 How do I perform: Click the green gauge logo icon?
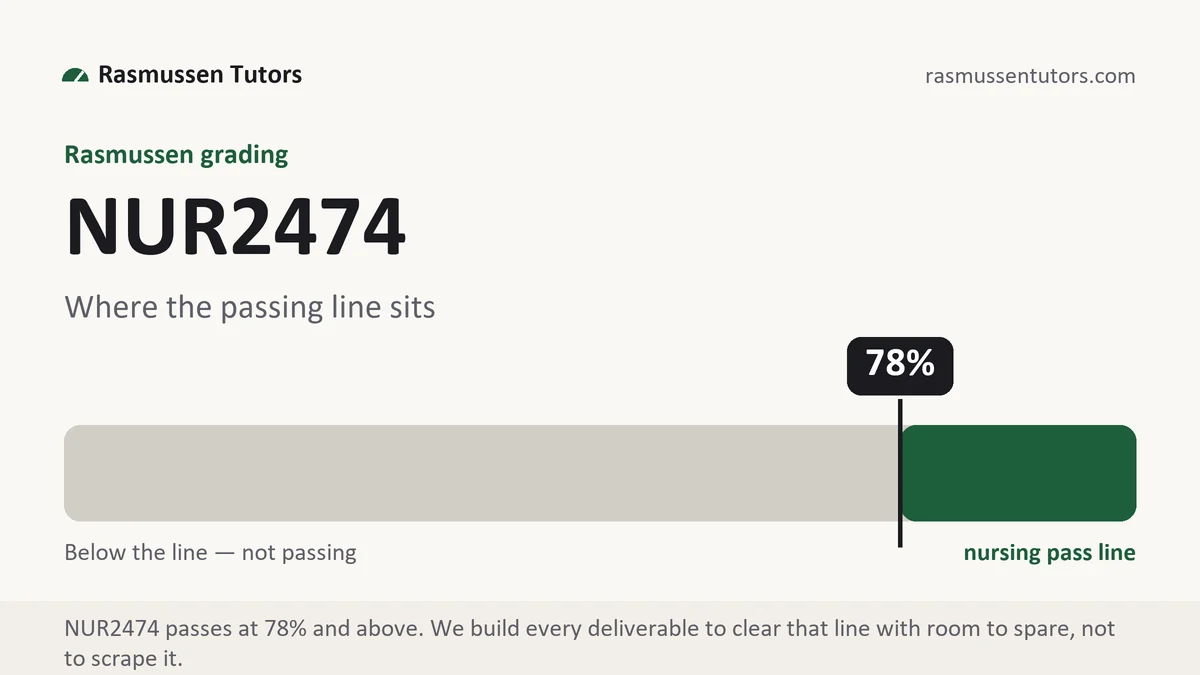[75, 75]
